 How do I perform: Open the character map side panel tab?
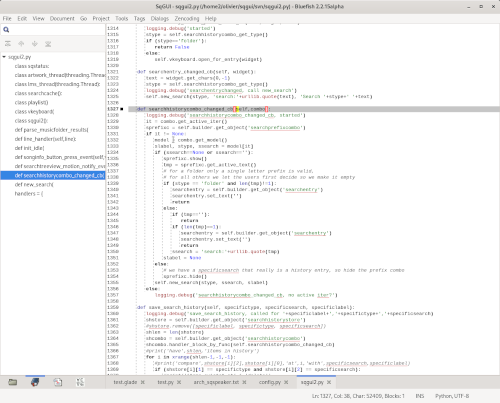click(80, 382)
